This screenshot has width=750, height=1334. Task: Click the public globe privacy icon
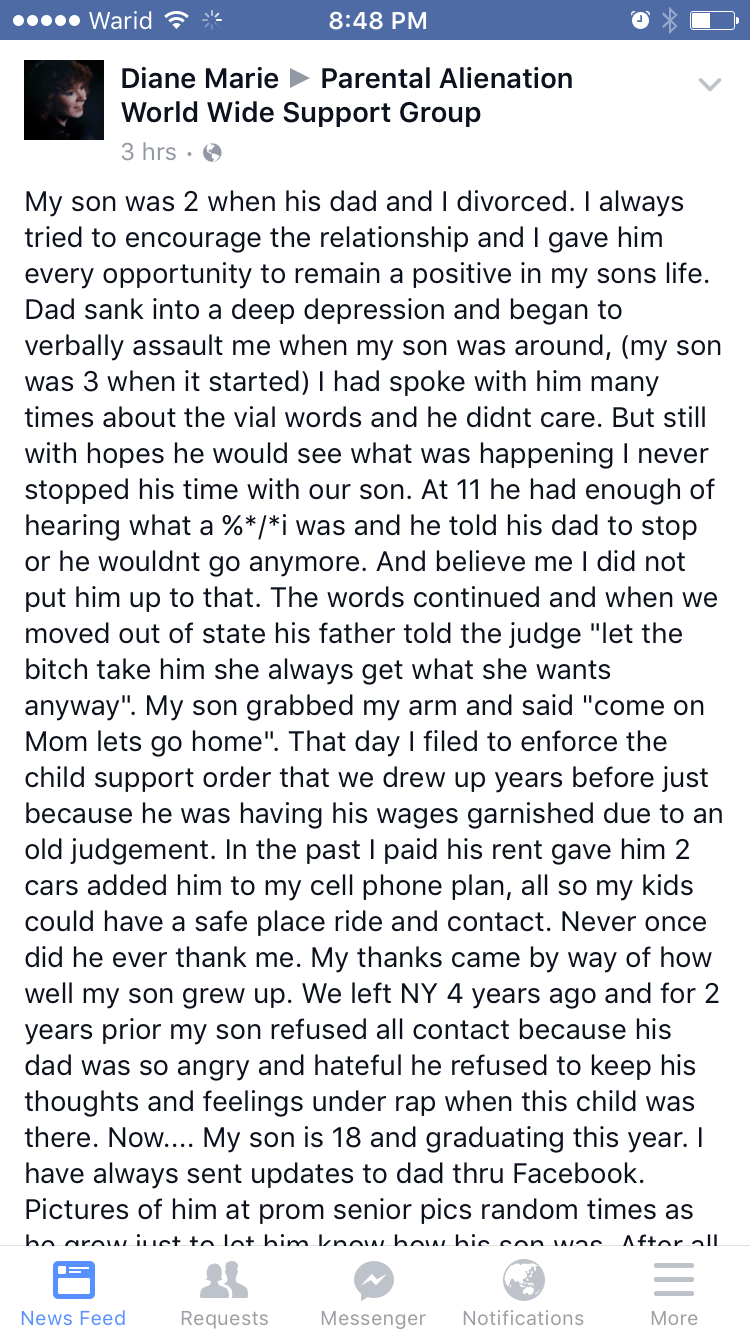(x=212, y=153)
